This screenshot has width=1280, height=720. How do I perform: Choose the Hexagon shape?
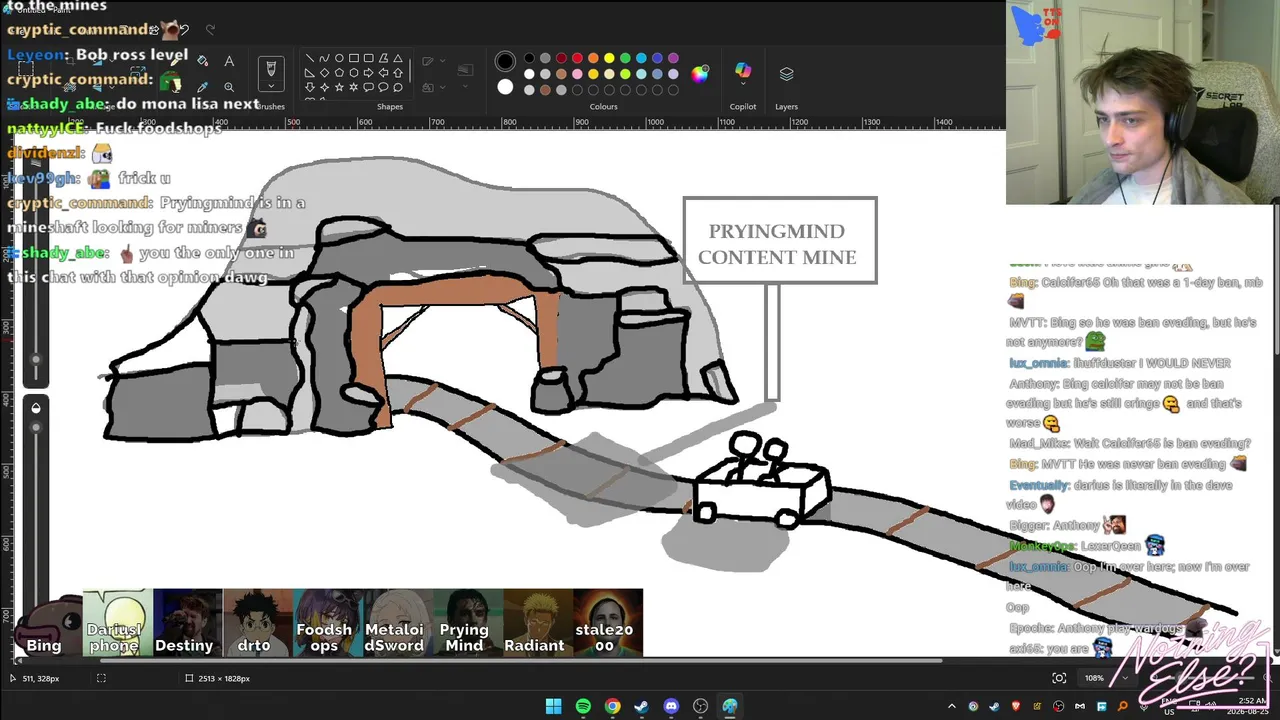(353, 73)
